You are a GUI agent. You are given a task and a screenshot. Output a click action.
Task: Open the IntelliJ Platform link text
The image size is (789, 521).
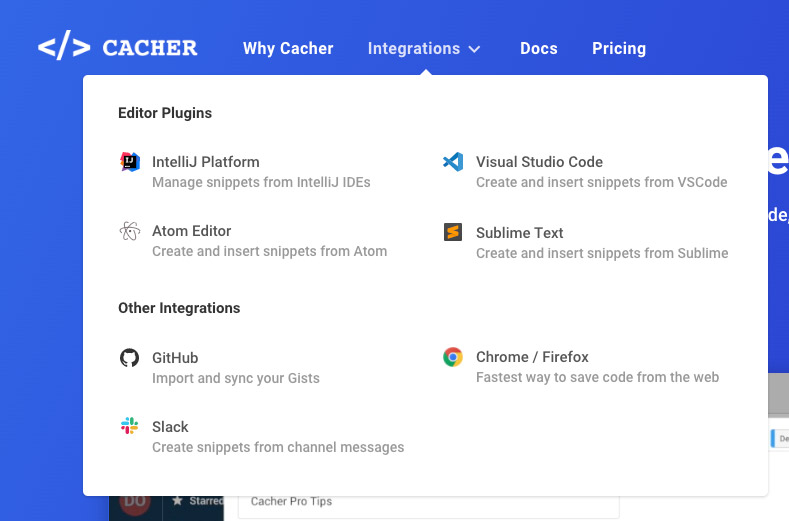[x=205, y=162]
